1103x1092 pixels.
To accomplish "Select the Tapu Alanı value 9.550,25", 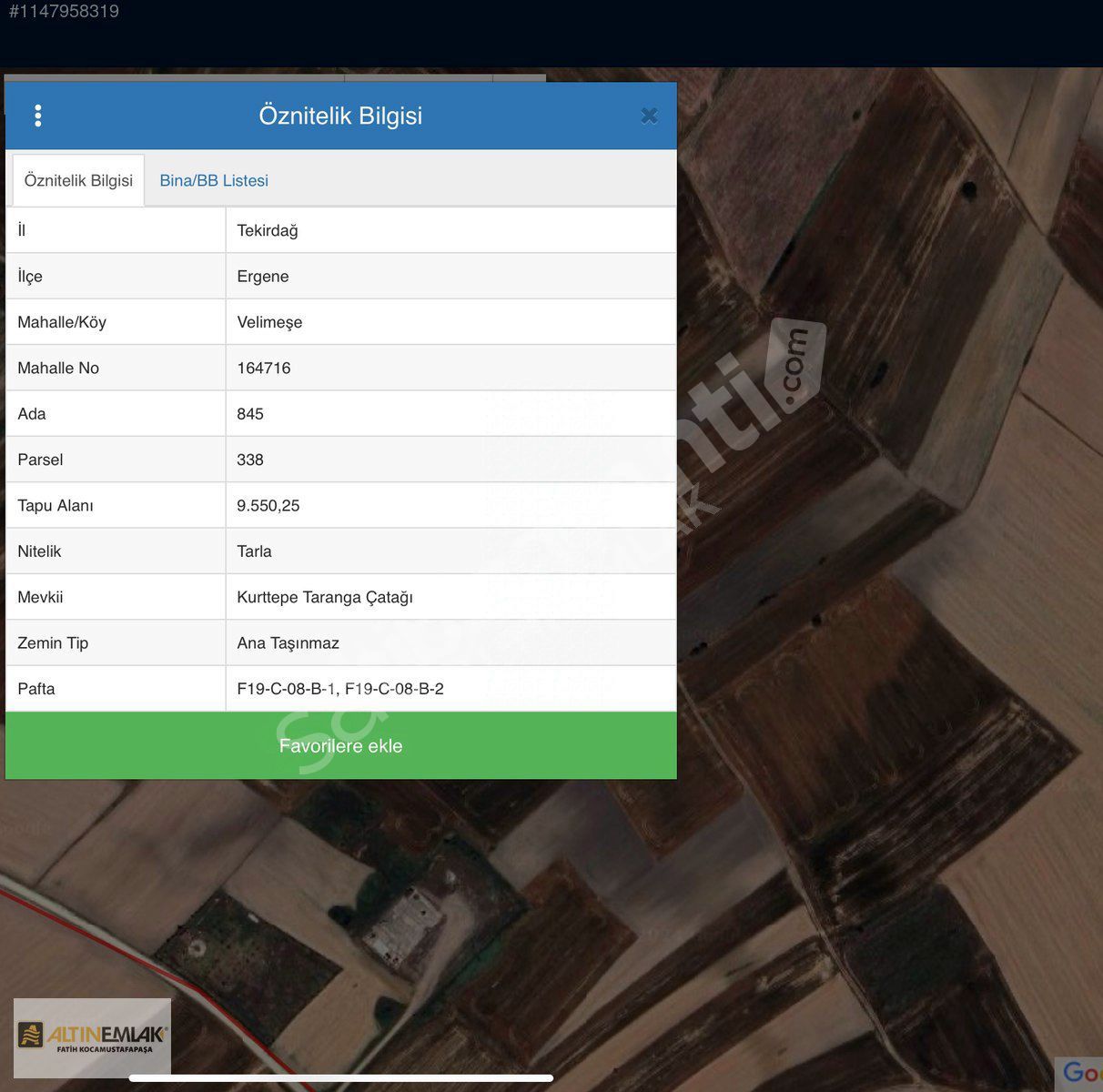I will point(268,506).
